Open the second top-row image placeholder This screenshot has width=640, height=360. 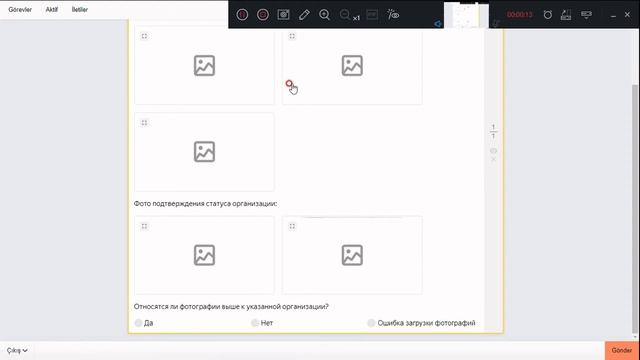point(352,66)
